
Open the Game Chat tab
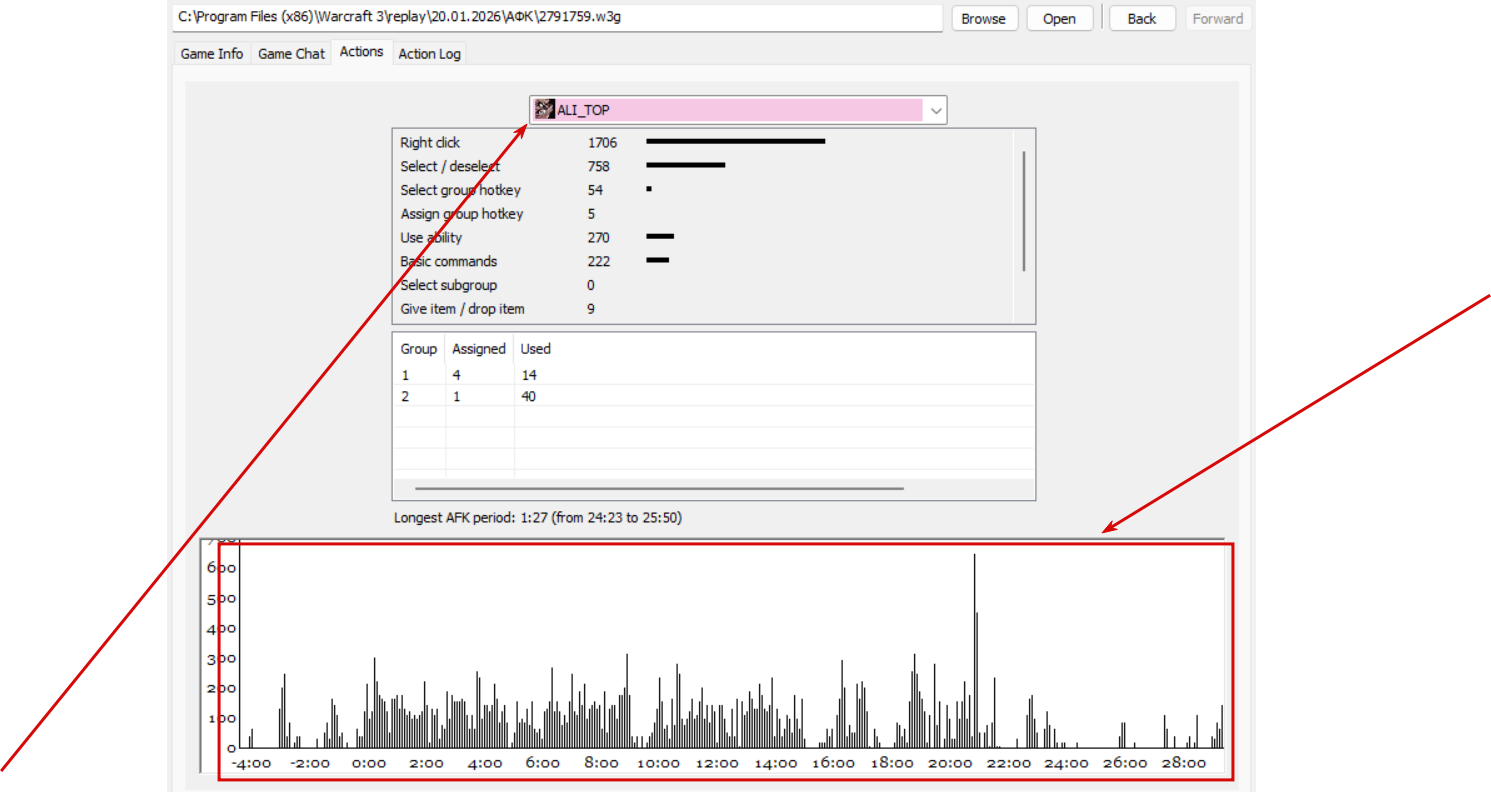pos(292,54)
